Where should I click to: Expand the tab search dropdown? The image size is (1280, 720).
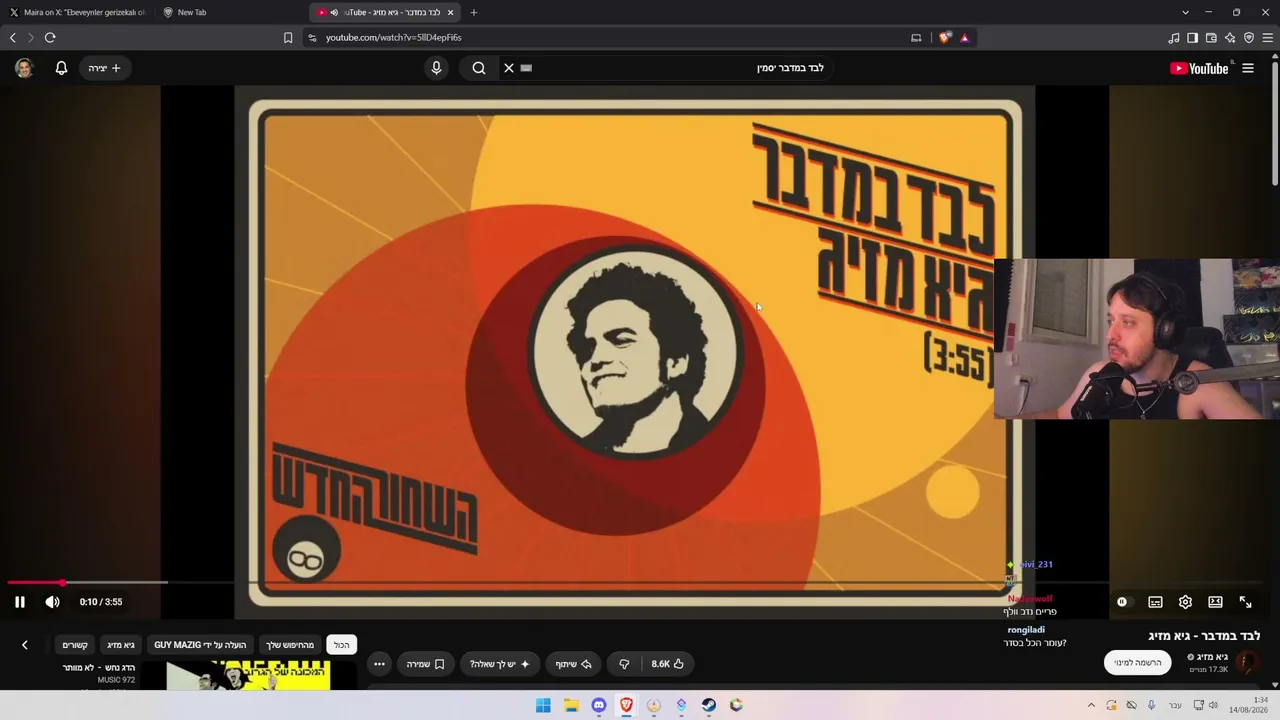tap(1185, 12)
